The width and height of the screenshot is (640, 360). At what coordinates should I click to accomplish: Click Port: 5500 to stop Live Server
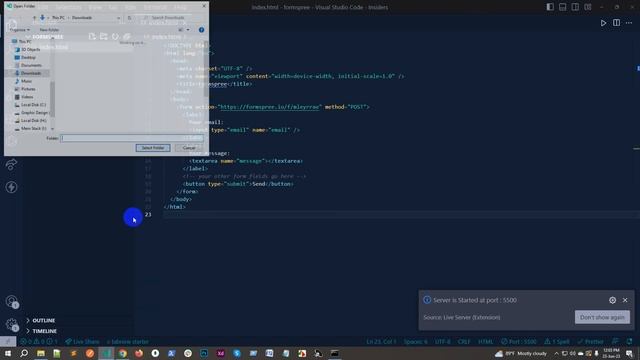[519, 342]
